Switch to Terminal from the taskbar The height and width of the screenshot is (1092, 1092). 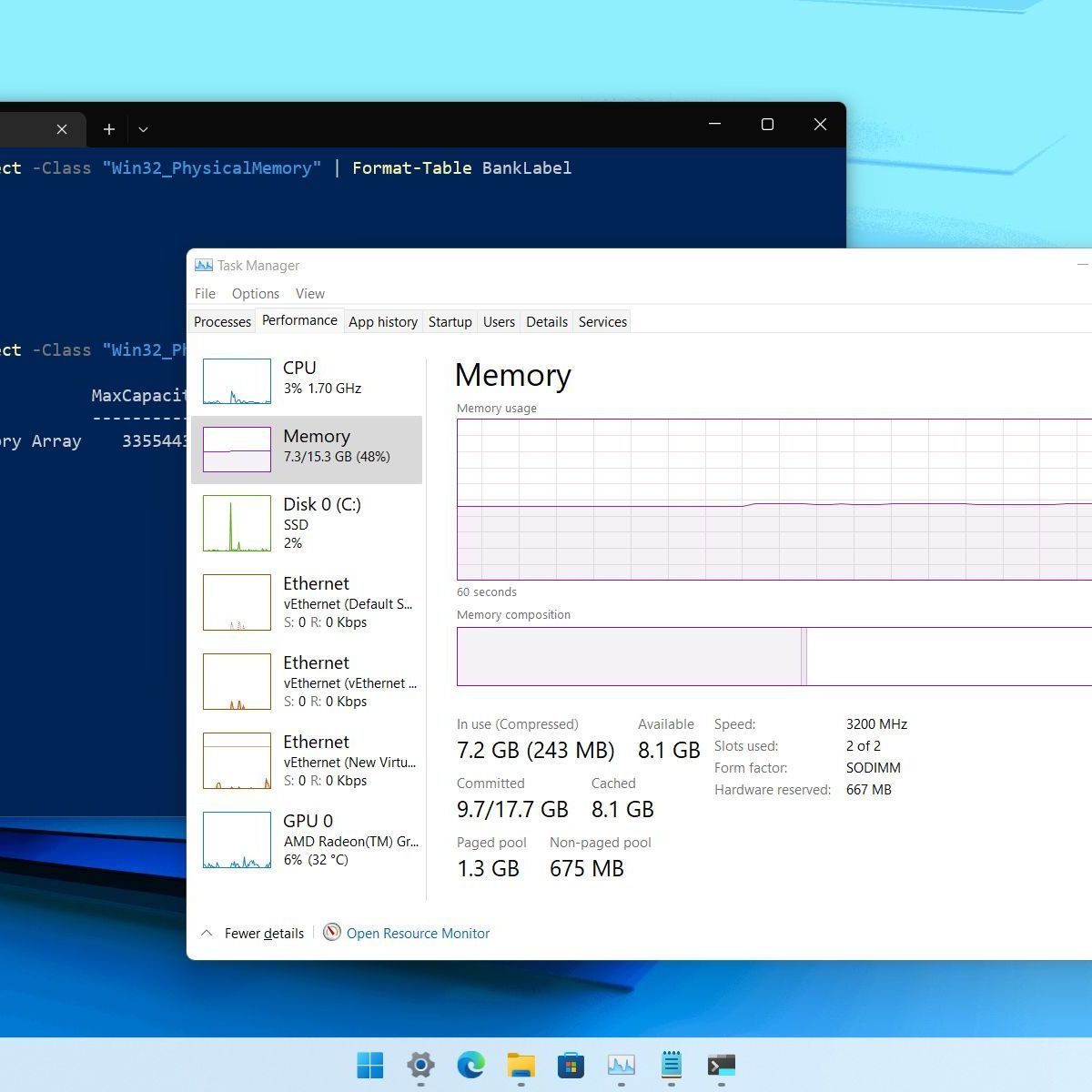pos(721,1065)
